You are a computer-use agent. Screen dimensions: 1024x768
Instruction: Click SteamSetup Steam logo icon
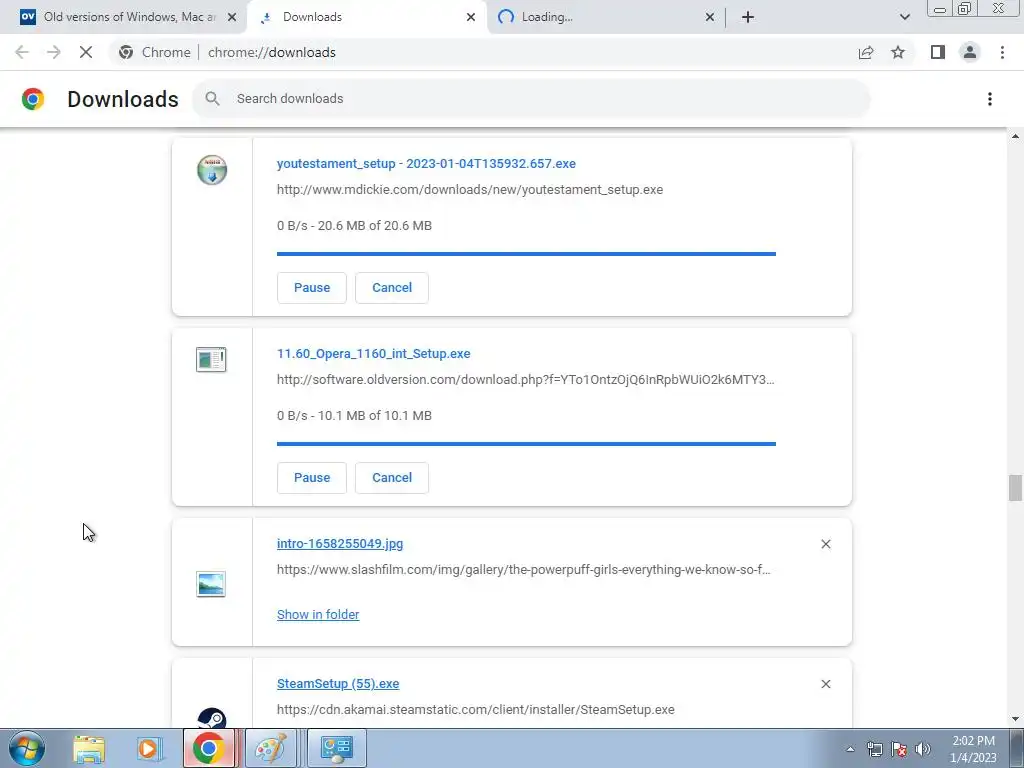(212, 718)
